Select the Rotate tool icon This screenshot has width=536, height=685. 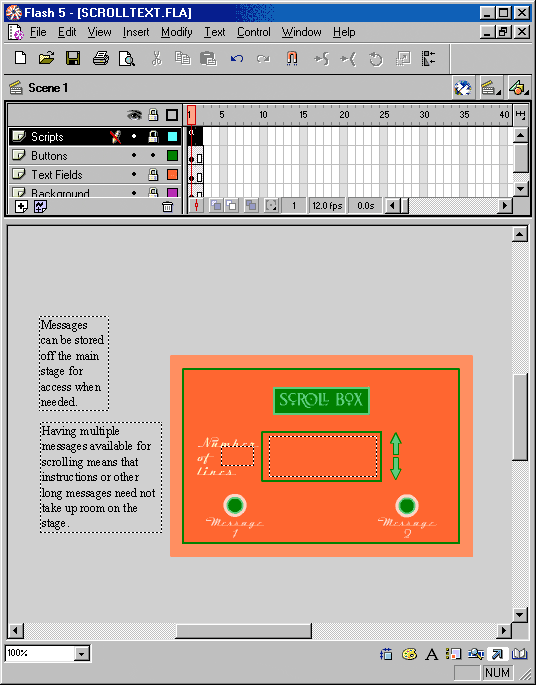click(x=375, y=59)
